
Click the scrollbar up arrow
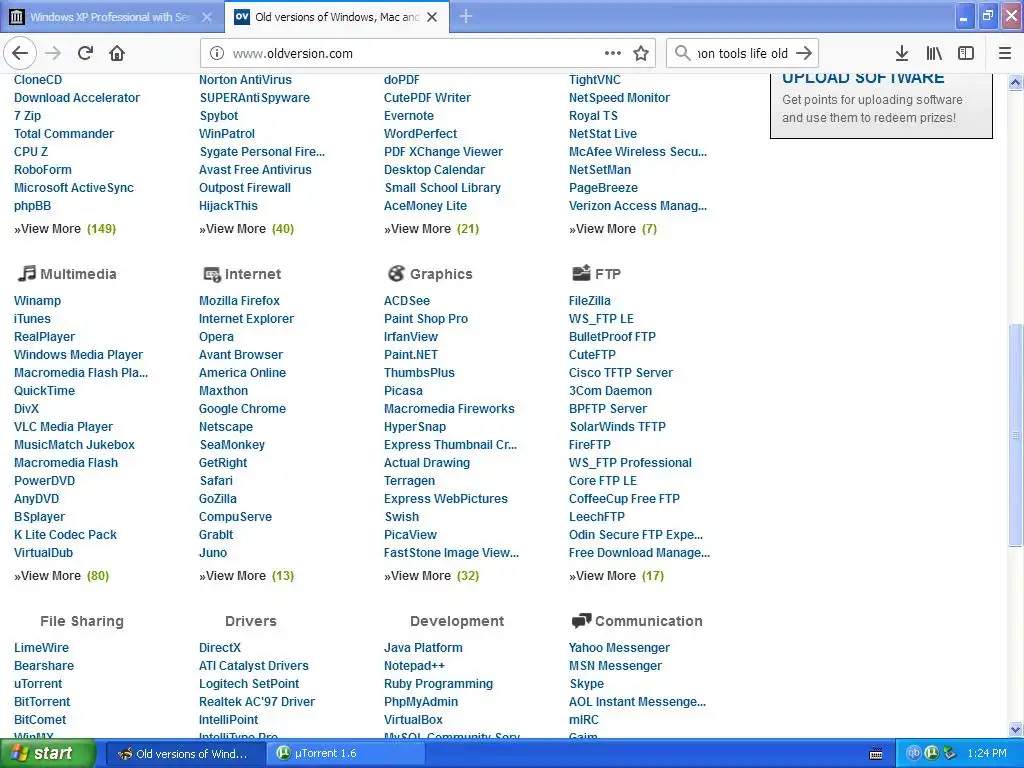1015,82
